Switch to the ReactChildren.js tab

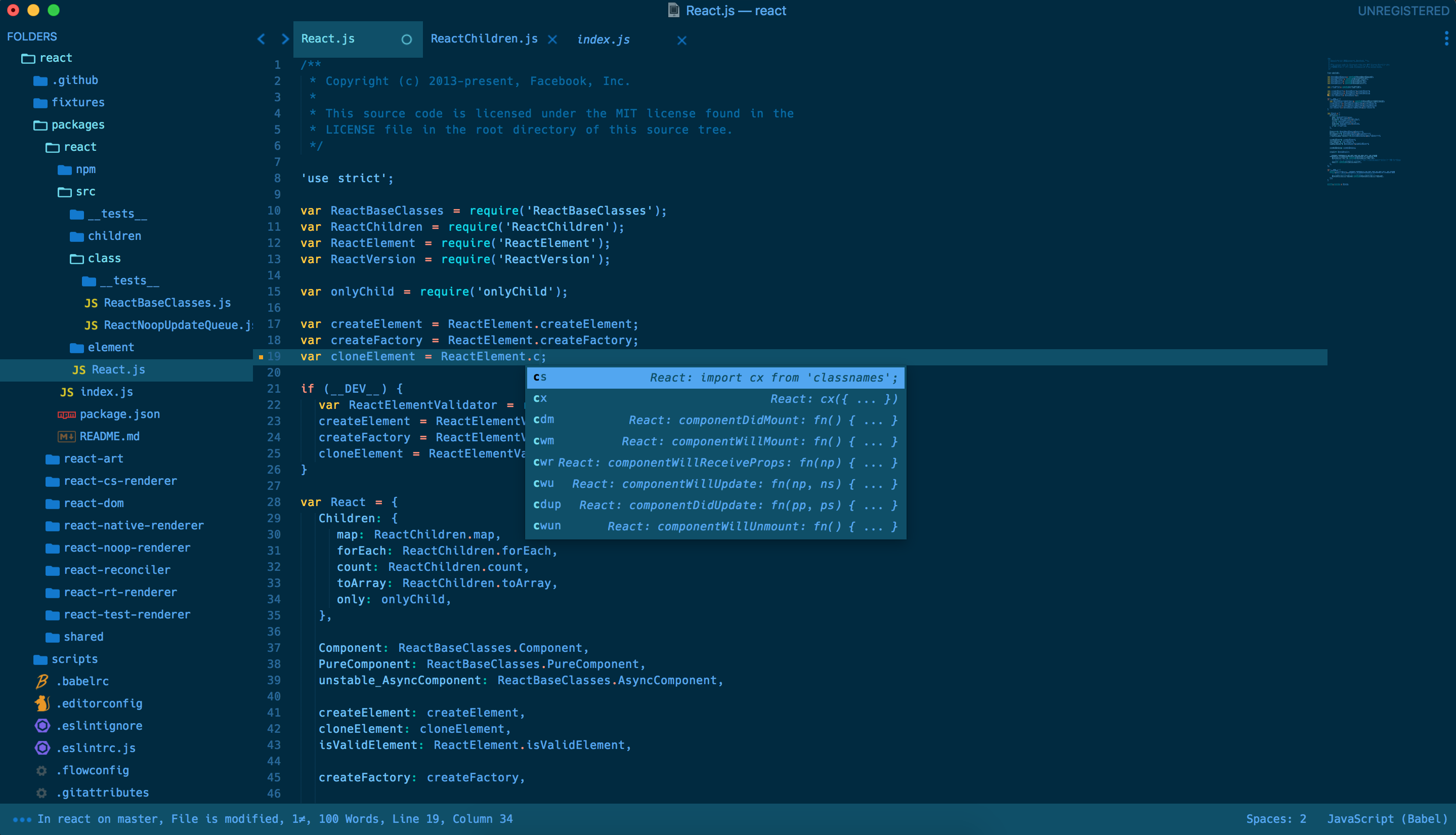coord(484,38)
